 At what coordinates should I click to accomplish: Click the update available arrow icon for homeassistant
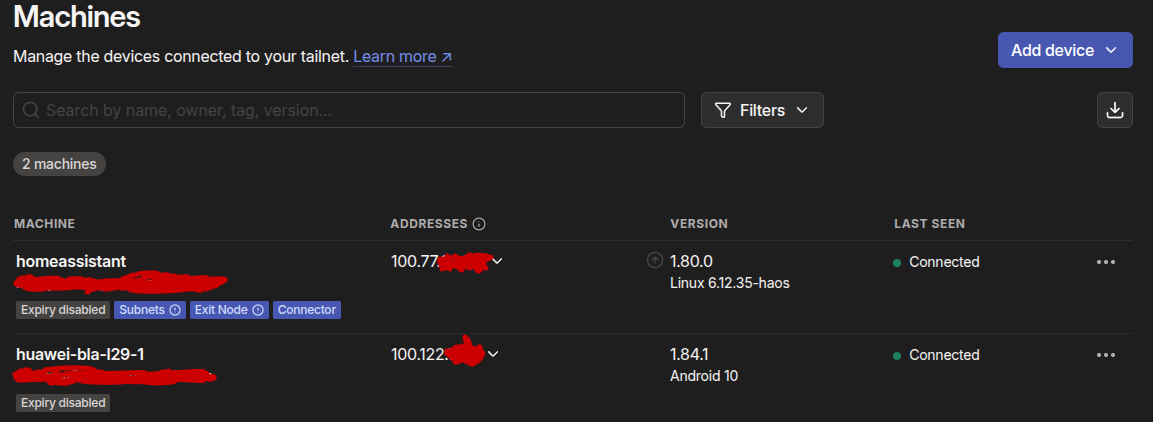click(654, 260)
